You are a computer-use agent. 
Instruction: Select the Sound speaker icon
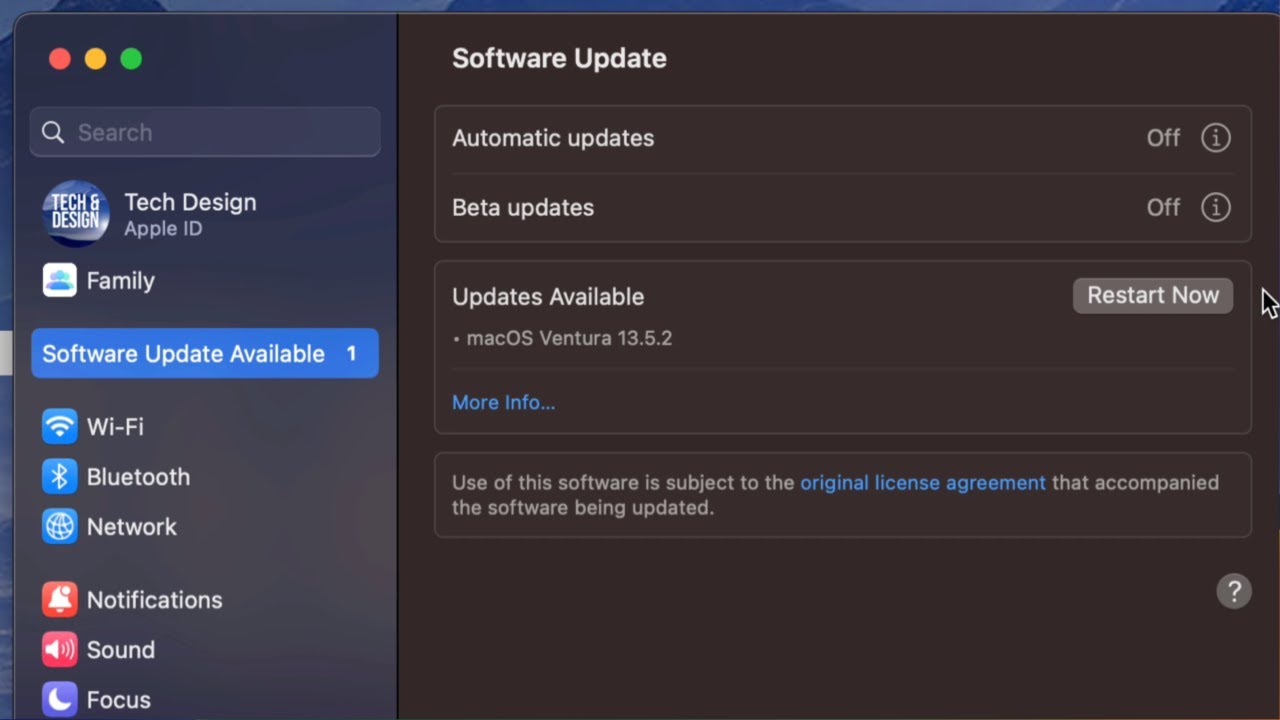click(60, 650)
